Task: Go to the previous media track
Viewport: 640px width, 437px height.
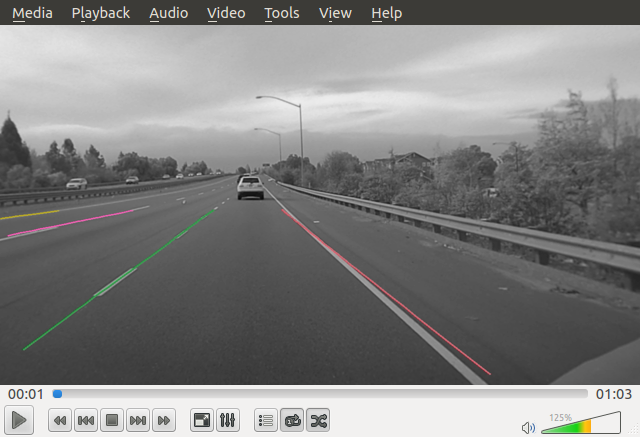Action: pos(86,420)
